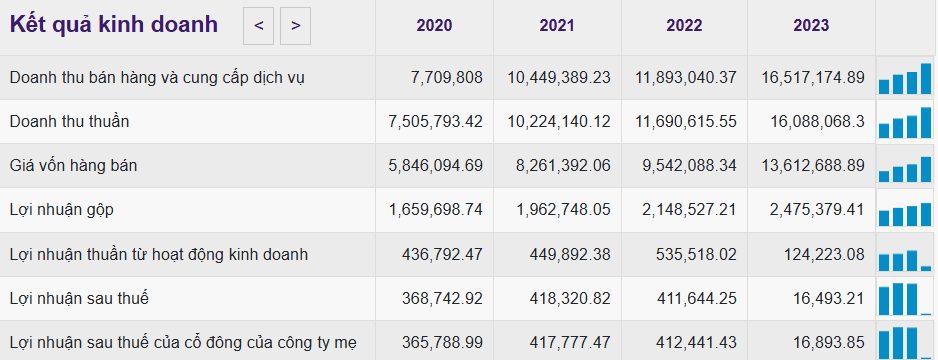Click the previous period arrow button
This screenshot has height=360, width=938.
[x=258, y=26]
